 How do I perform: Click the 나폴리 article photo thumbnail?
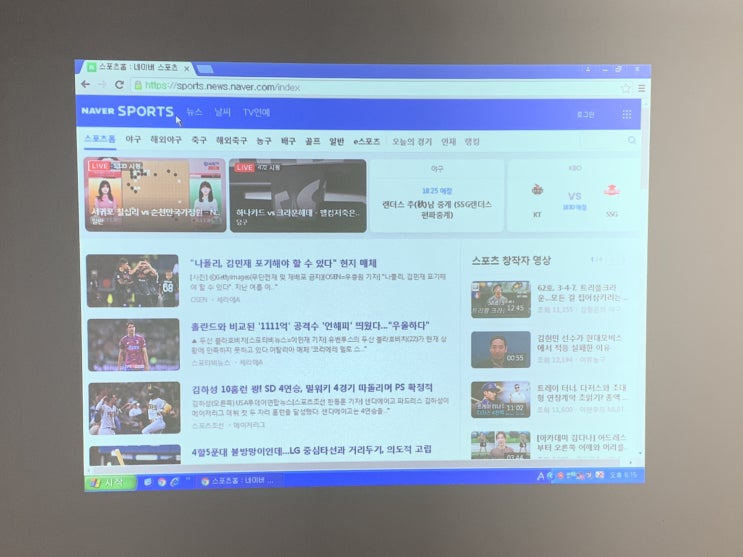click(133, 281)
